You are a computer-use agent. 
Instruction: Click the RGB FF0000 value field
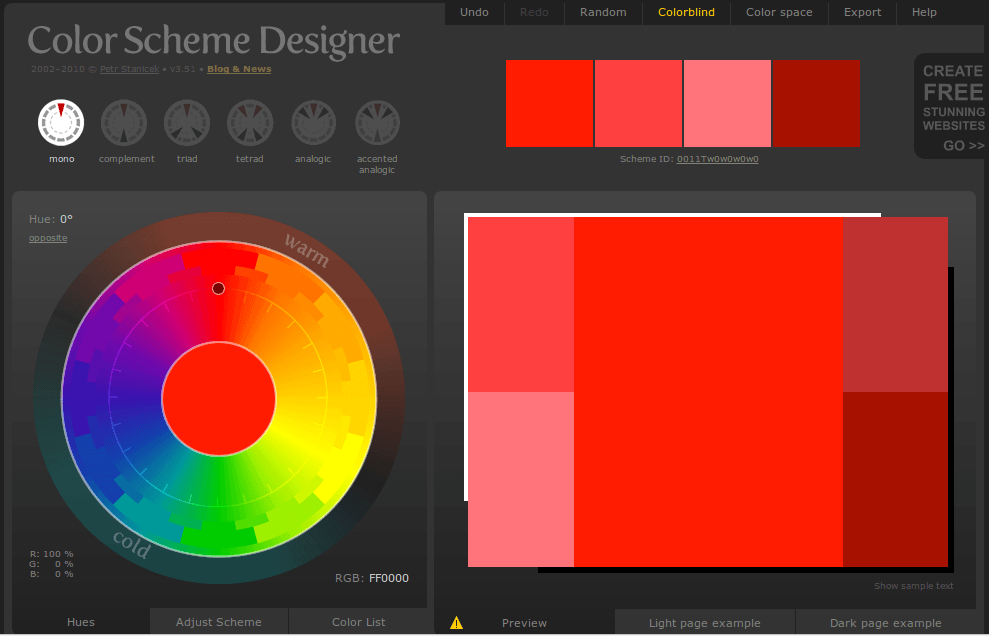pyautogui.click(x=388, y=578)
